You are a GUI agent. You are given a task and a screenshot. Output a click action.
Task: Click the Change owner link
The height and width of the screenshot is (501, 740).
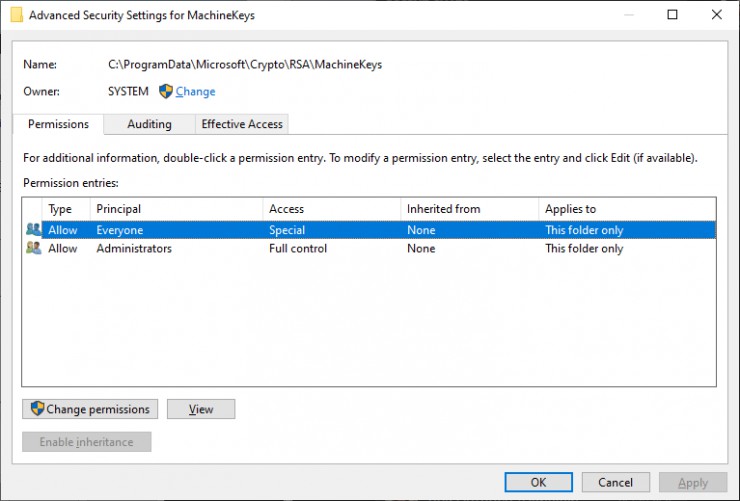tap(195, 92)
